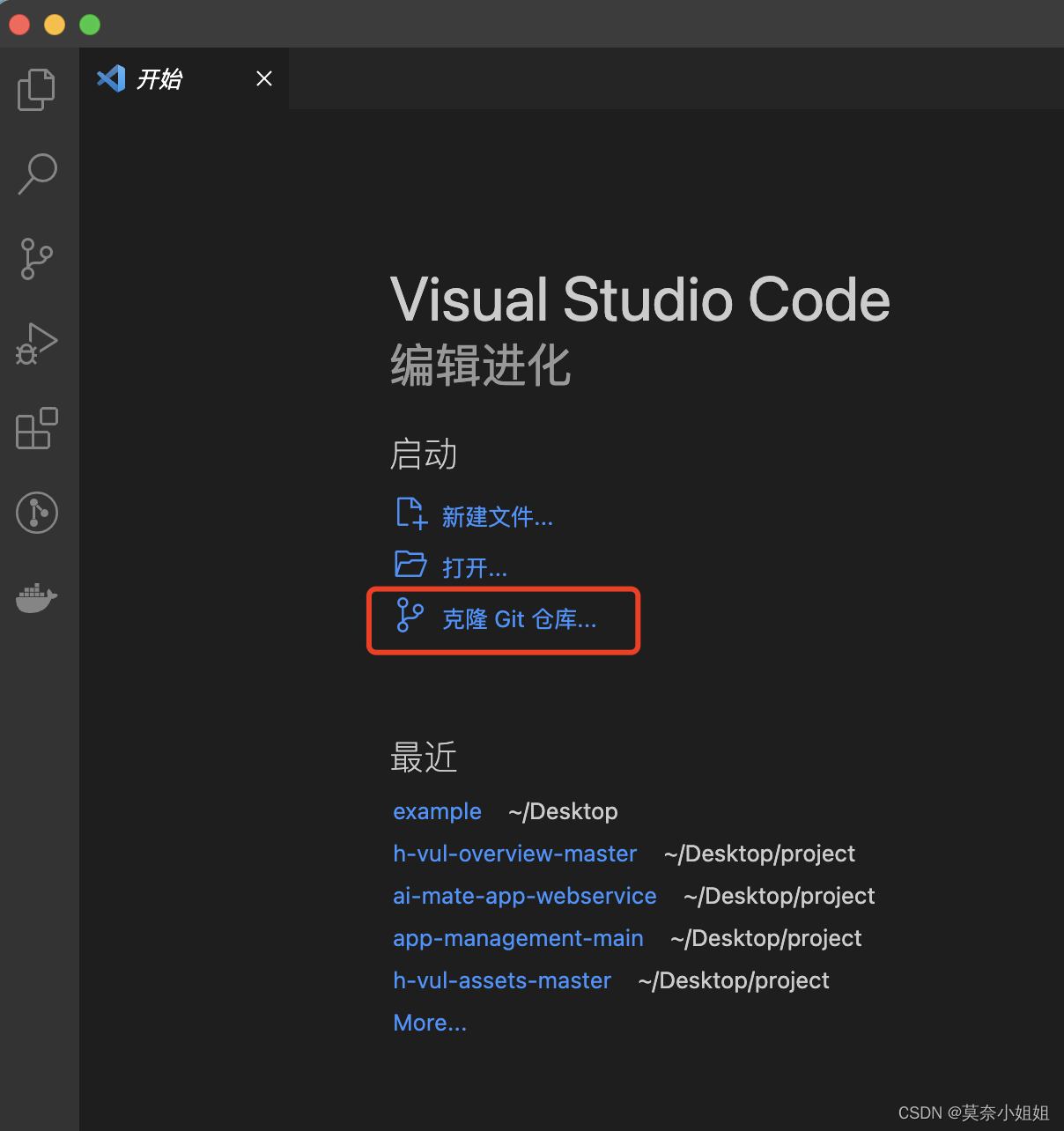The width and height of the screenshot is (1064, 1131).
Task: Click the ~/Desktop/project path beside ai-mate-app-webservice
Action: coord(780,896)
